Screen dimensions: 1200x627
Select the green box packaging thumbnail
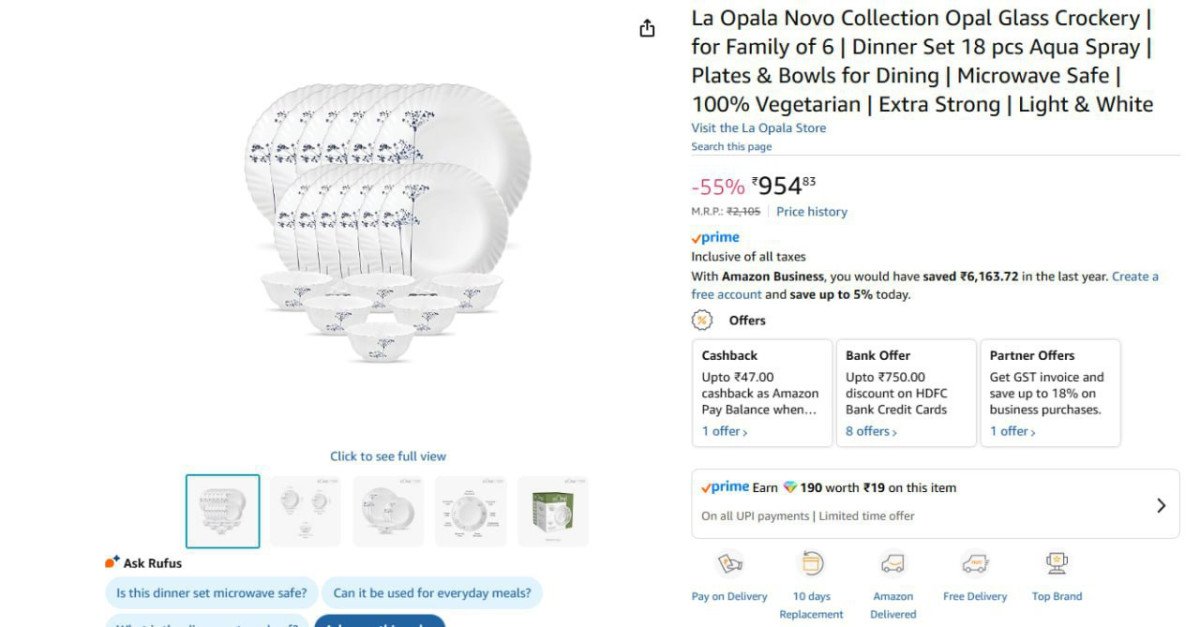click(553, 511)
